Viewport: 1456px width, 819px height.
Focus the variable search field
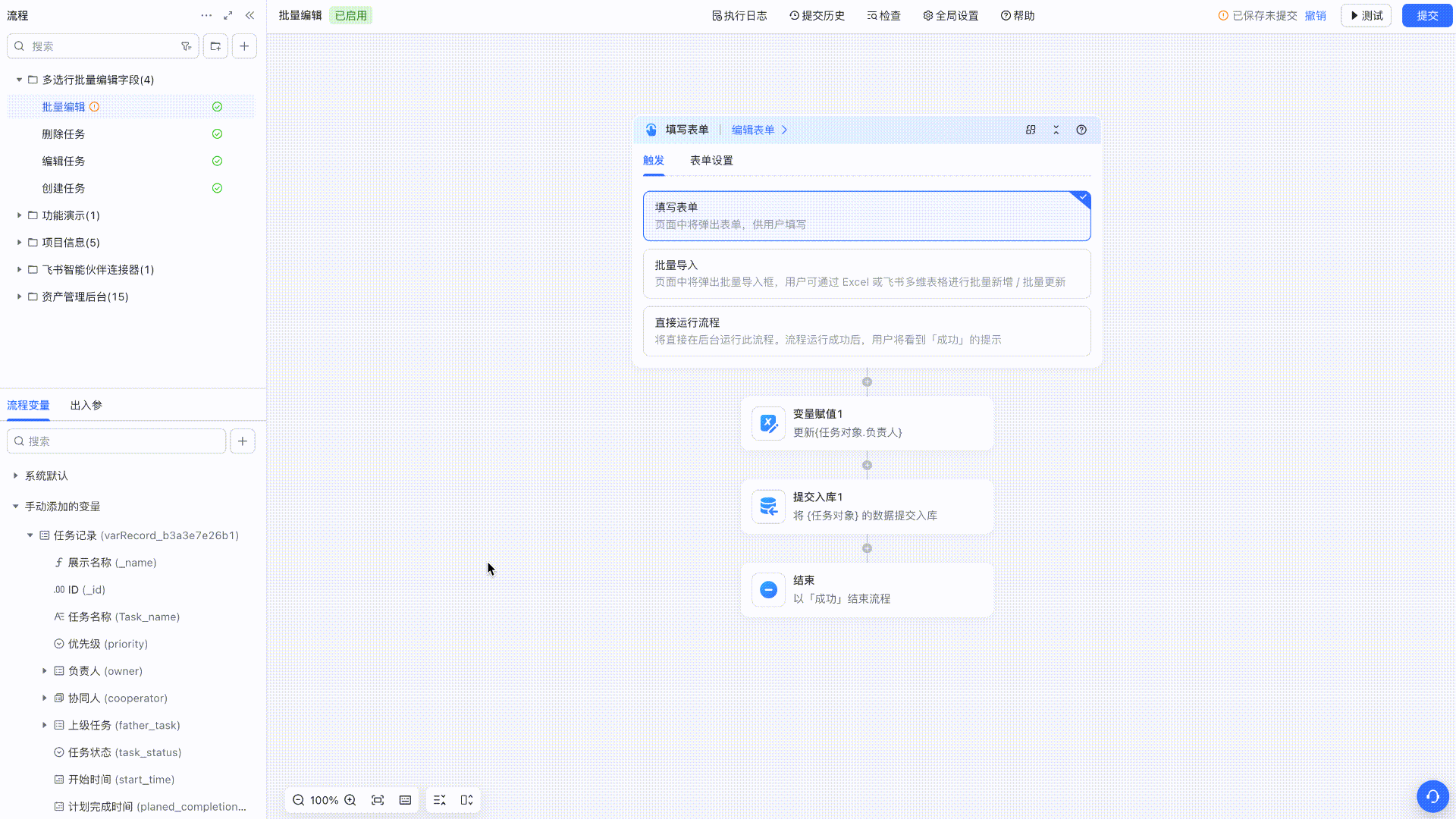pos(117,441)
